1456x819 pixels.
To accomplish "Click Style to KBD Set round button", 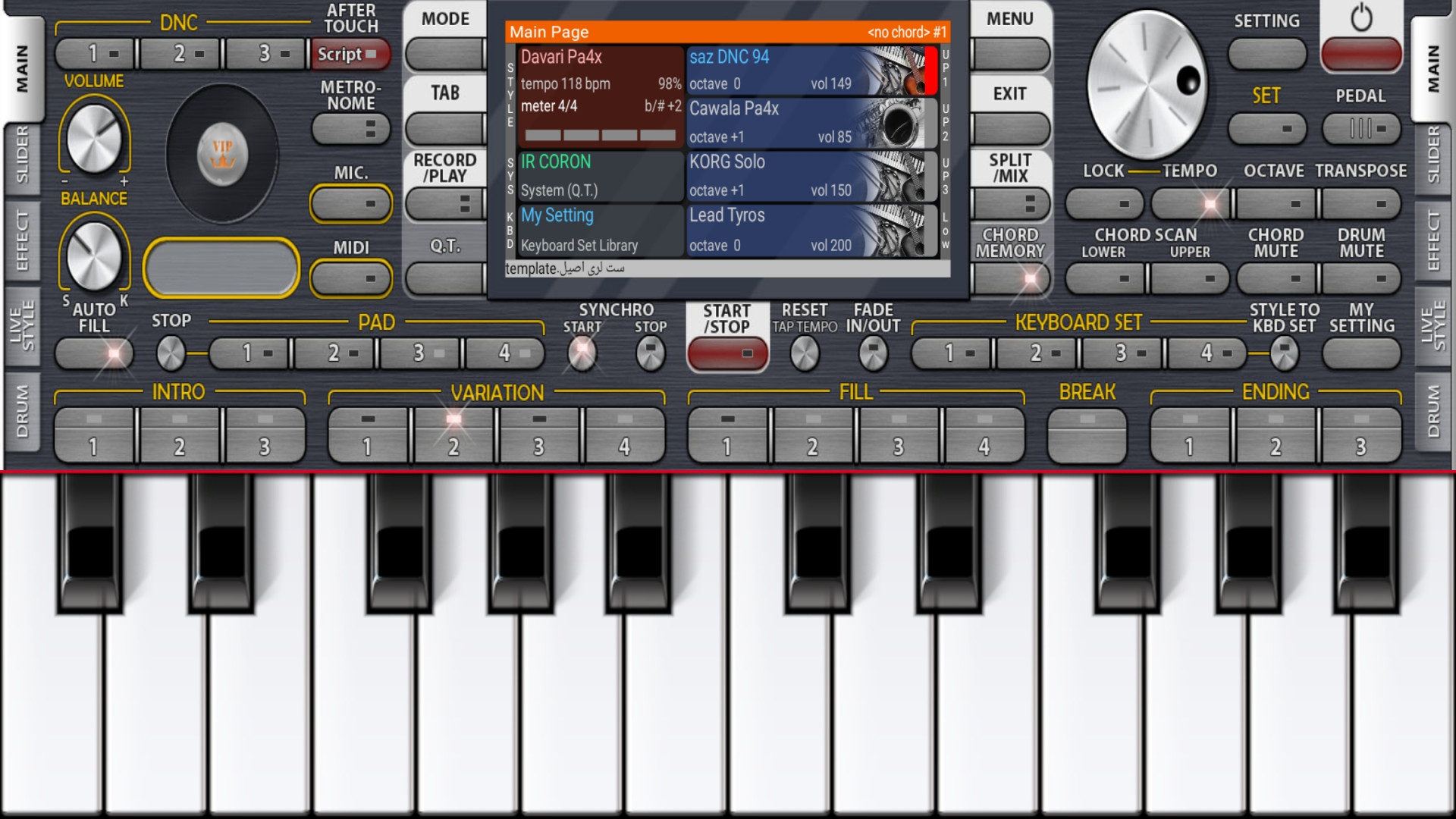I will [x=1284, y=353].
